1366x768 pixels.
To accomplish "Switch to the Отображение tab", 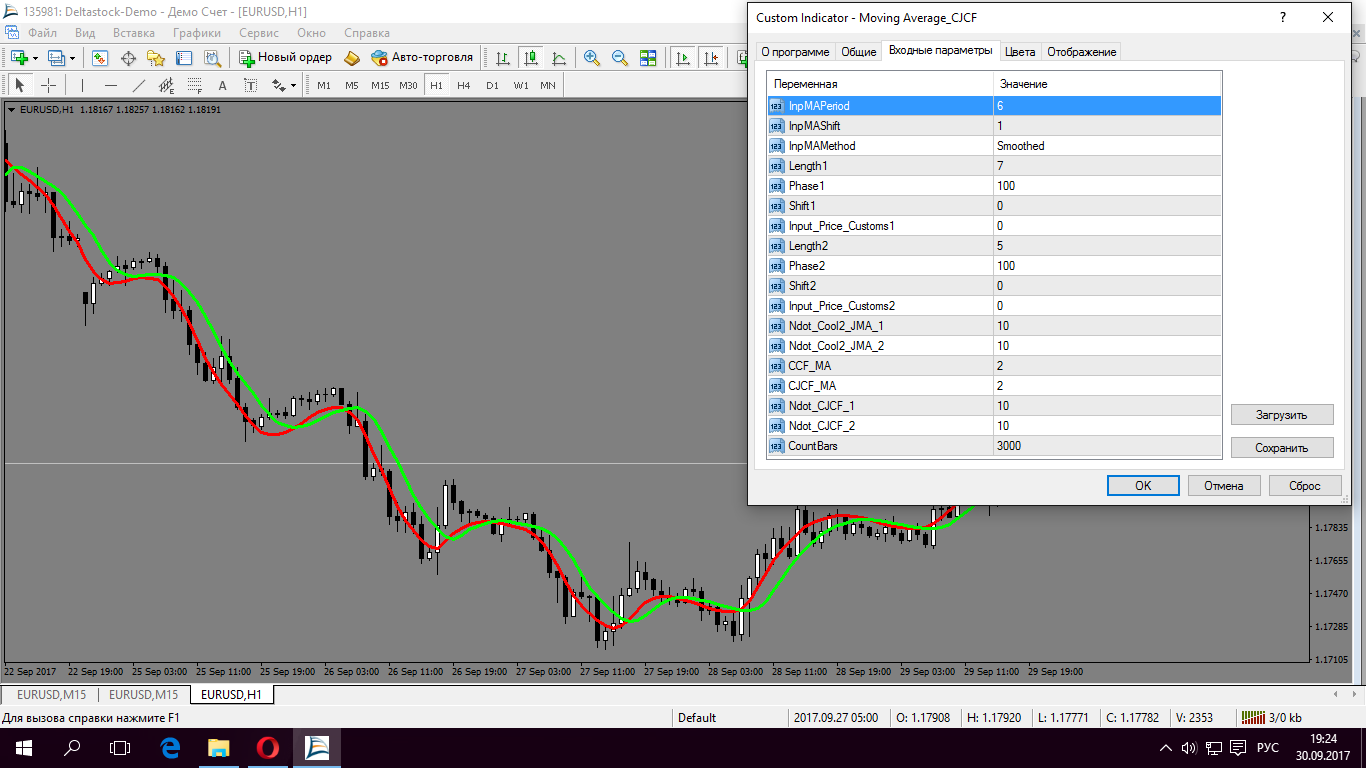I will (1081, 52).
